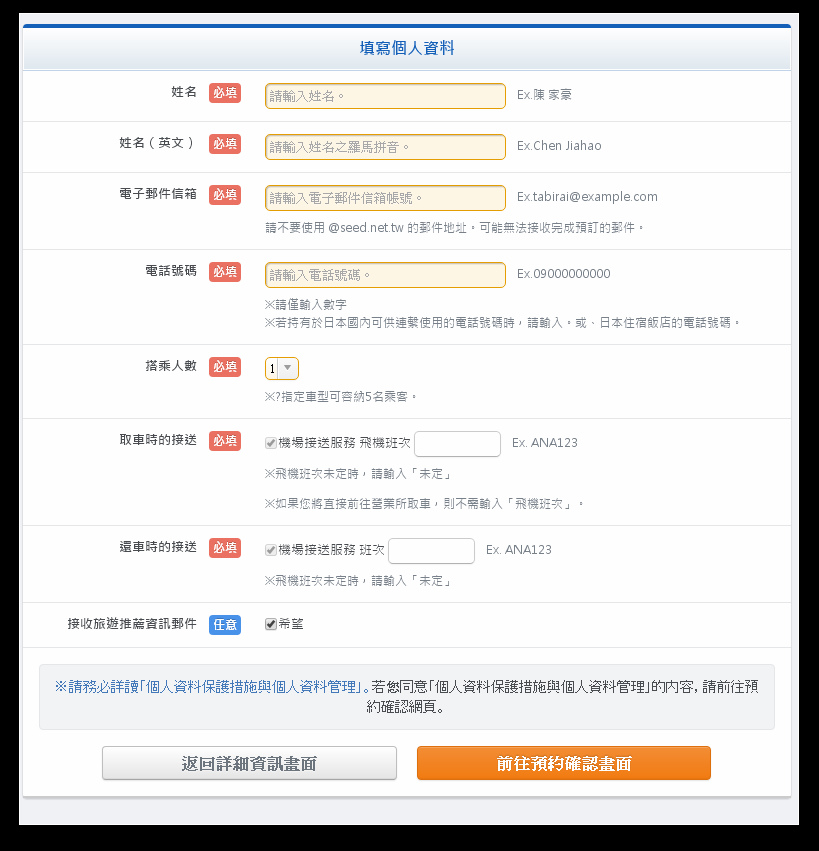This screenshot has height=851, width=819.
Task: Click the ※請僅輸入數字 note
Action: [306, 304]
